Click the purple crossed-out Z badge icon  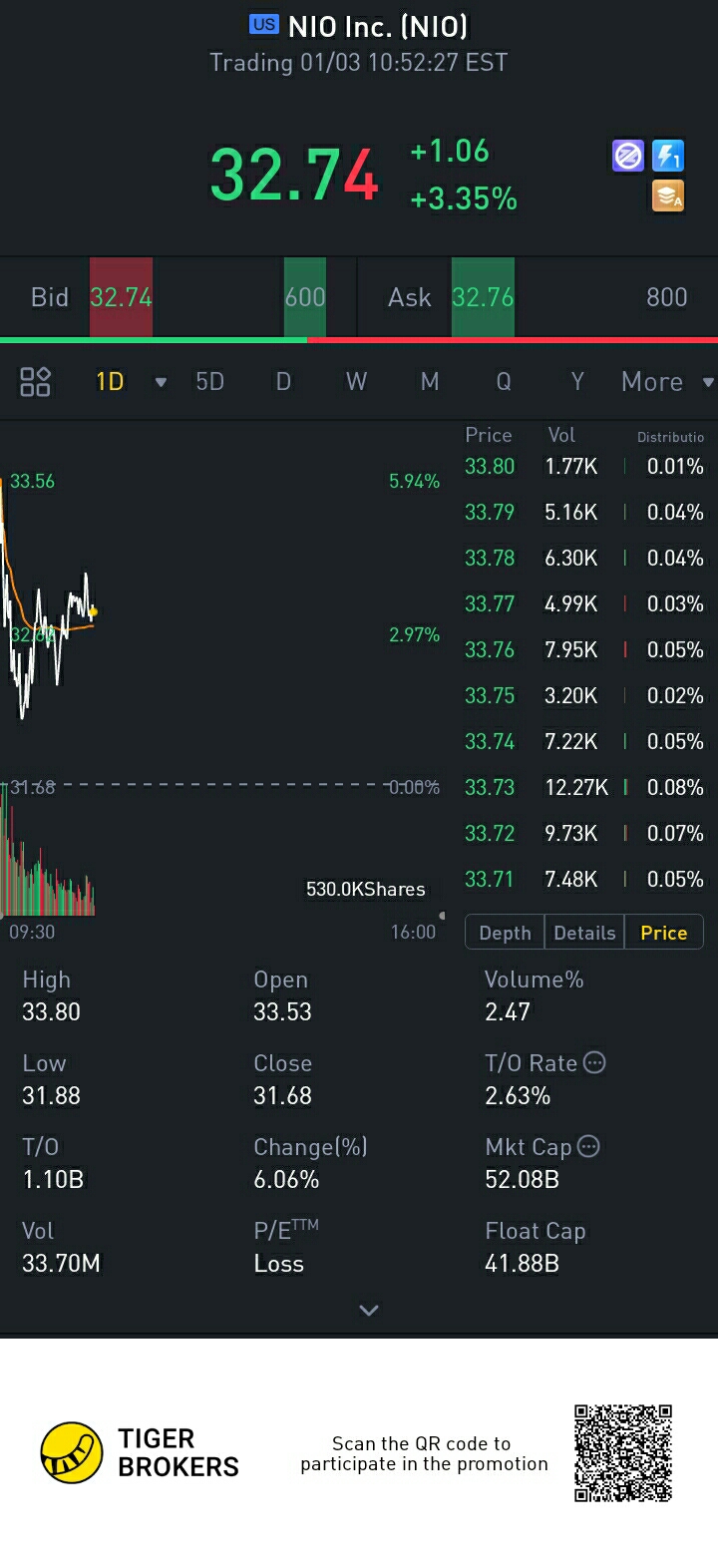coord(628,156)
